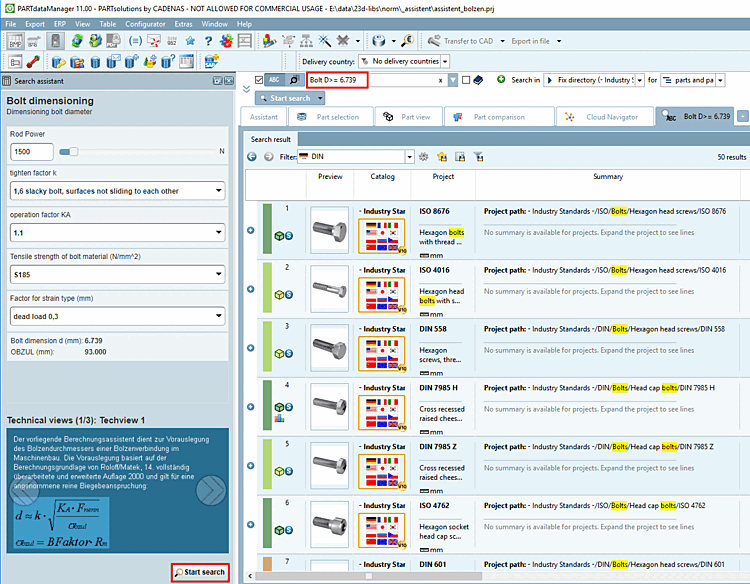Click the hierarchy tree structure icon
Screen dimensions: 750x584
point(306,41)
